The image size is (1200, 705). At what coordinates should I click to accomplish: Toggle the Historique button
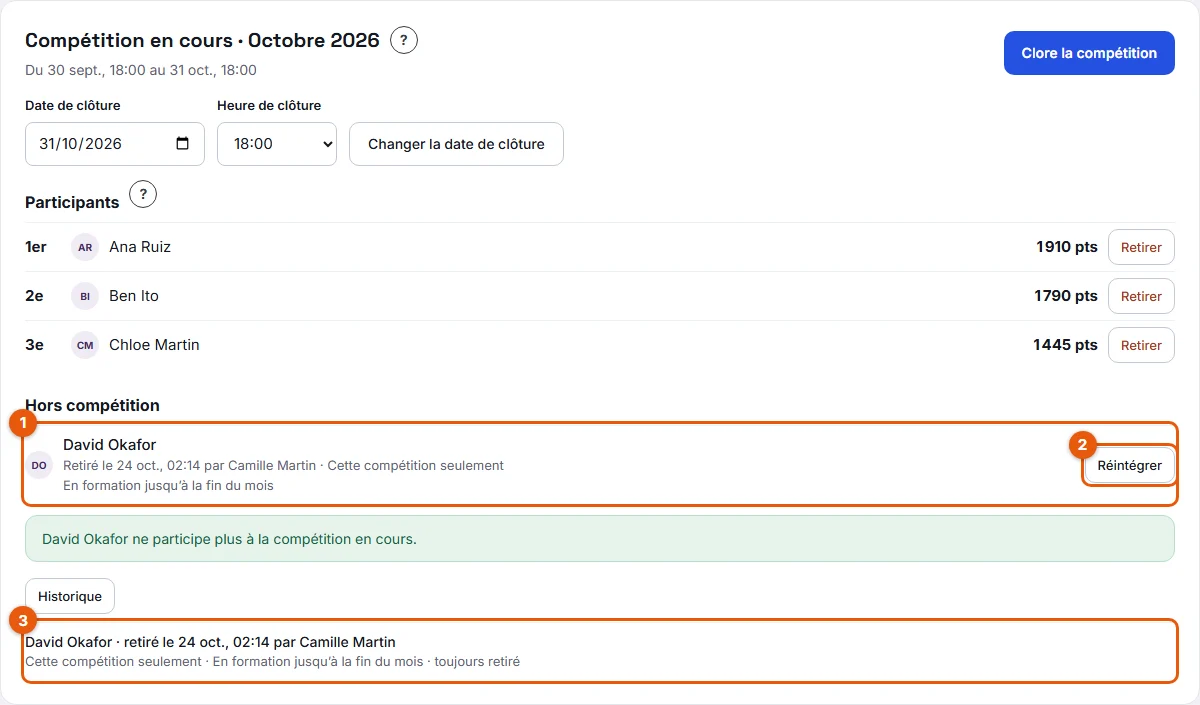70,596
